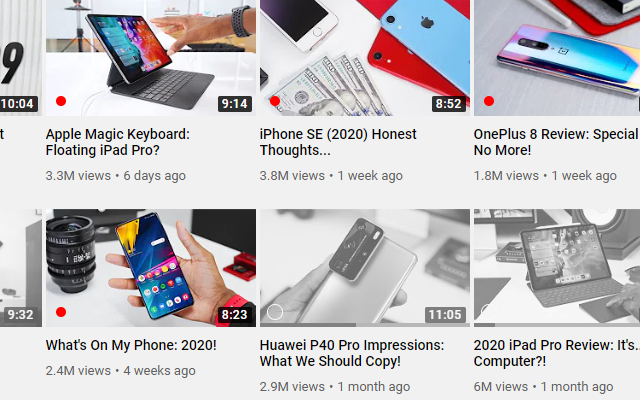This screenshot has height=400, width=640.
Task: Click red dot on What's On My Phone thumbnail
Action: (x=61, y=312)
